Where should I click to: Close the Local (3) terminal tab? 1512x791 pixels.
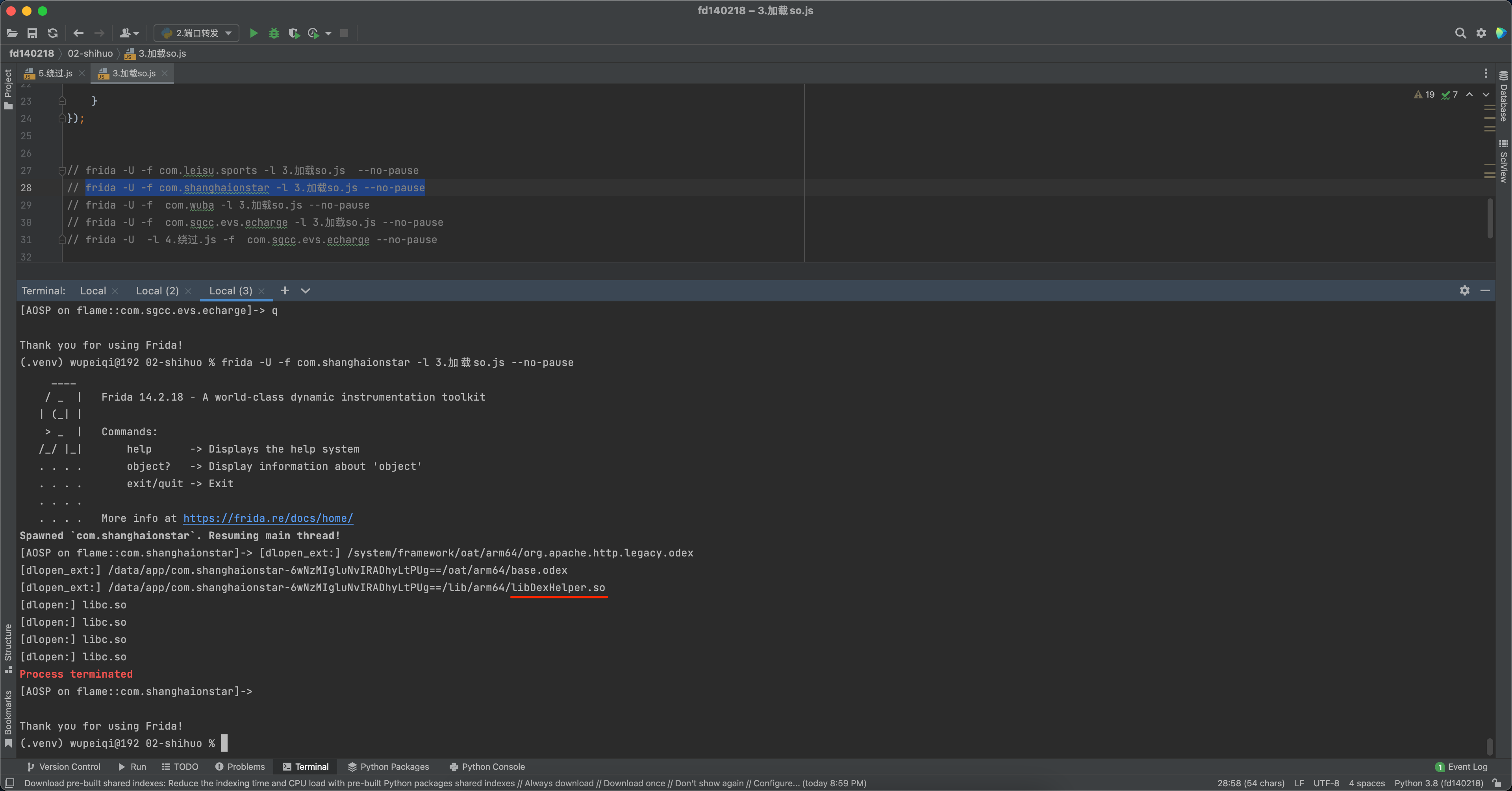pos(261,291)
